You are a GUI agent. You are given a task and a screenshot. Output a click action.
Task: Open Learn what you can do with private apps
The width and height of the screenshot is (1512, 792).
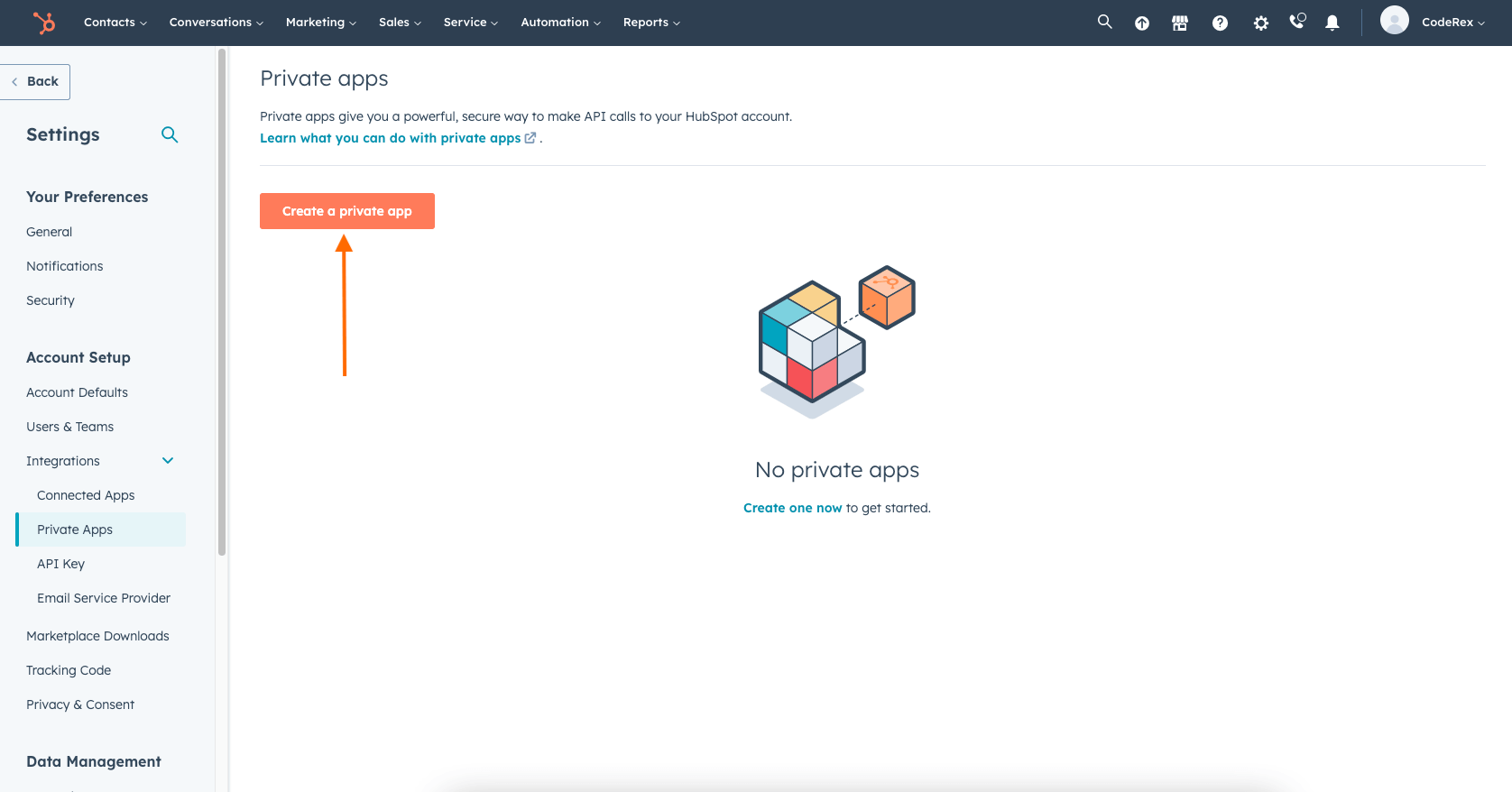pyautogui.click(x=391, y=138)
